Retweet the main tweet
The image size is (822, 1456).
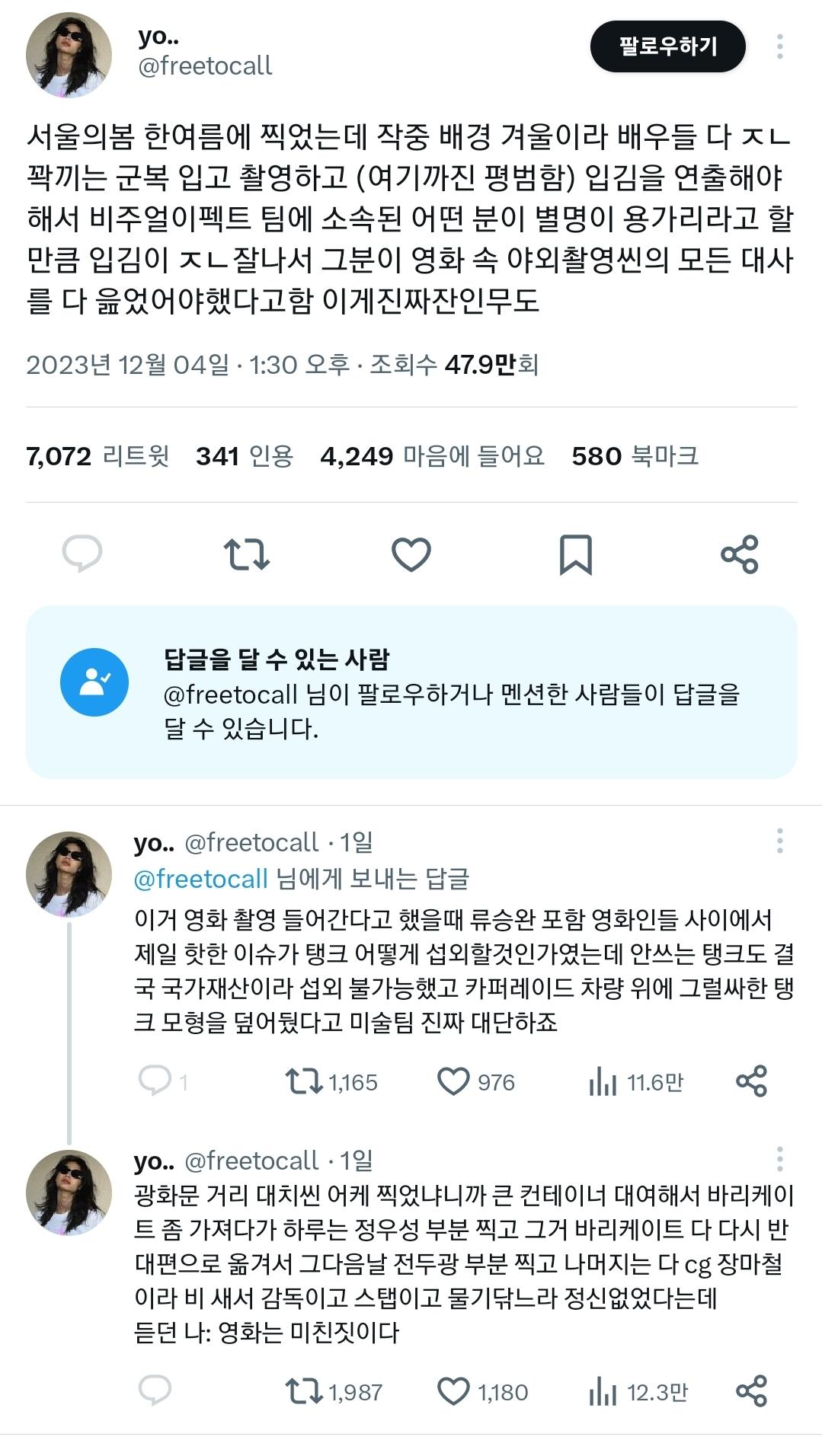(x=247, y=554)
